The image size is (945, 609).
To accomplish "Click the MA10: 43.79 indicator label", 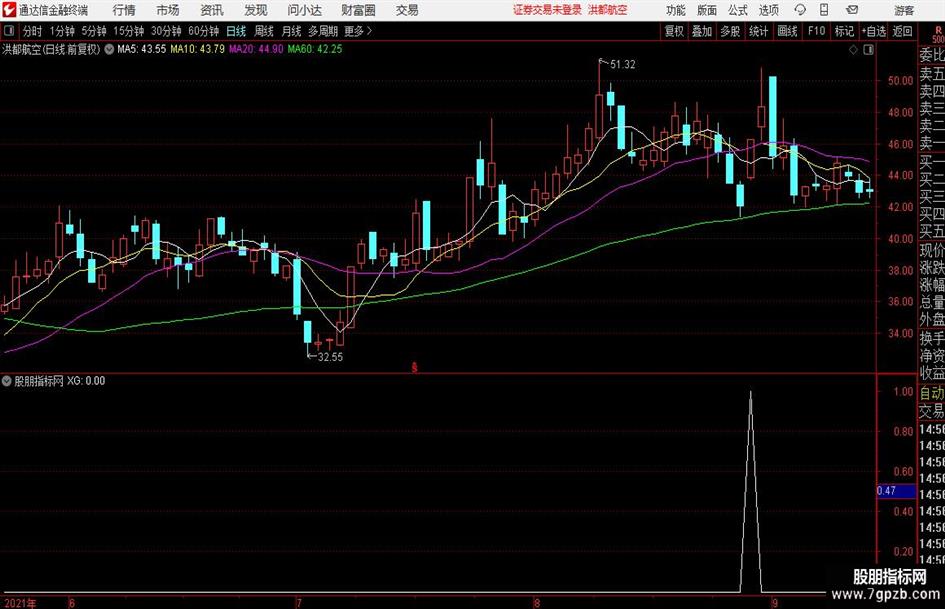I will (197, 49).
